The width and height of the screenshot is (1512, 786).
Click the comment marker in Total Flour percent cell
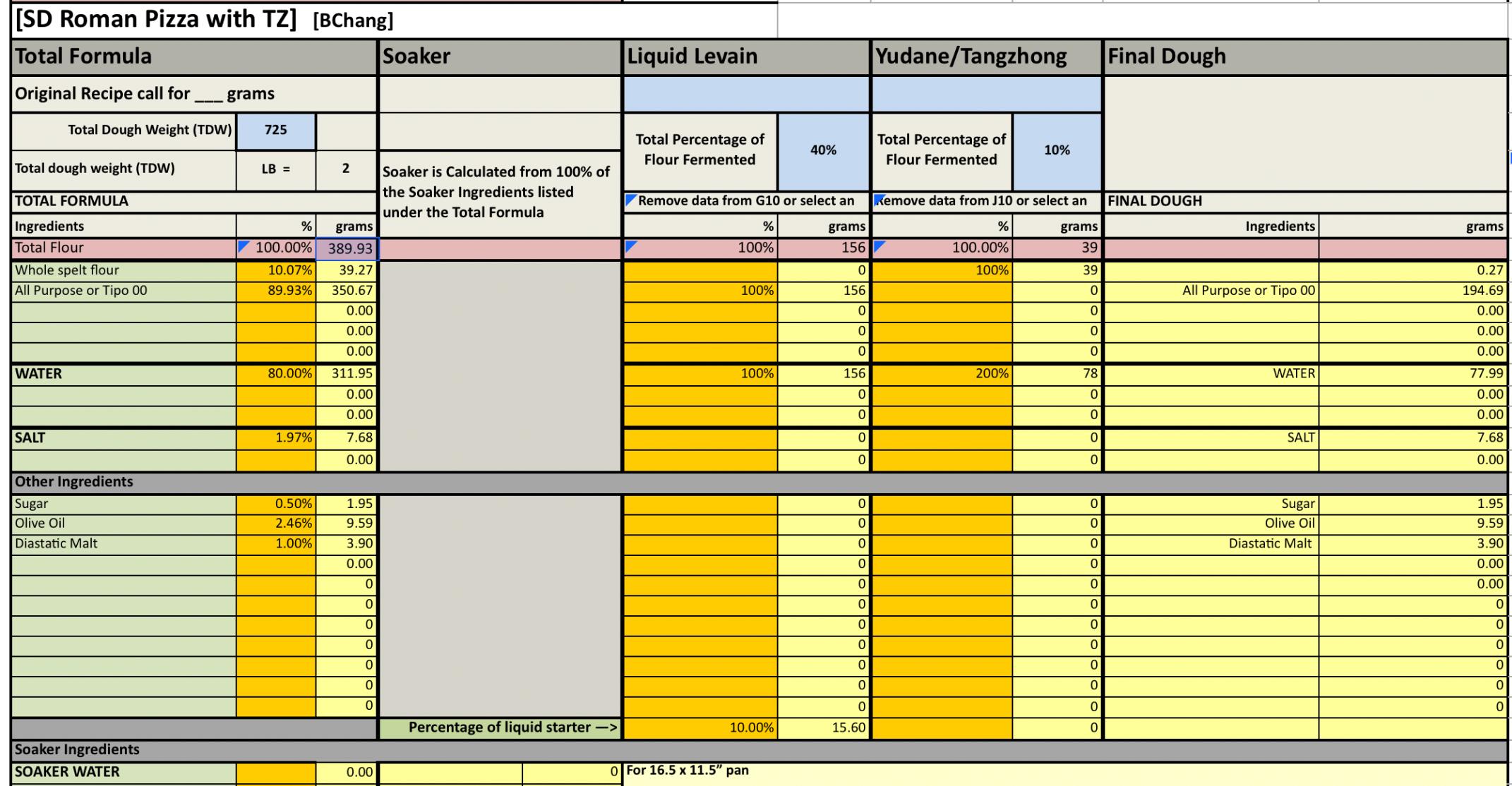pyautogui.click(x=243, y=246)
